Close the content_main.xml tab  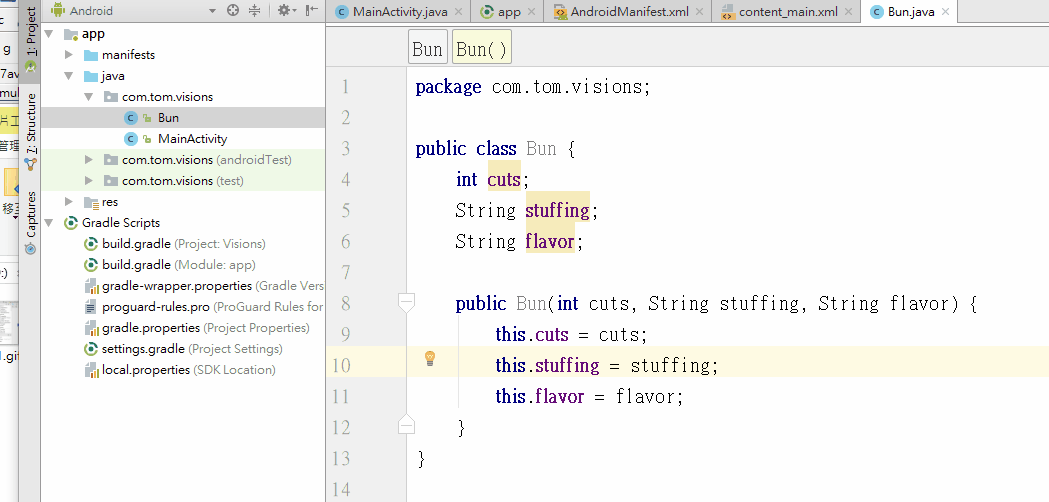pos(848,12)
